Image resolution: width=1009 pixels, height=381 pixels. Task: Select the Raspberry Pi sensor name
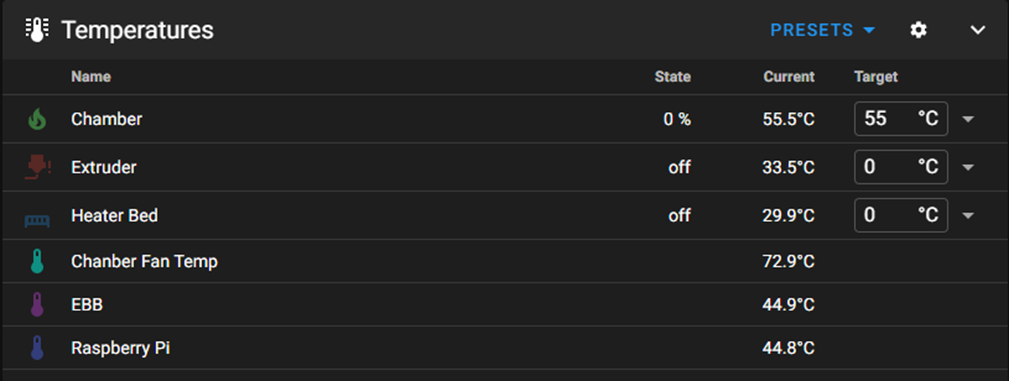click(x=120, y=348)
